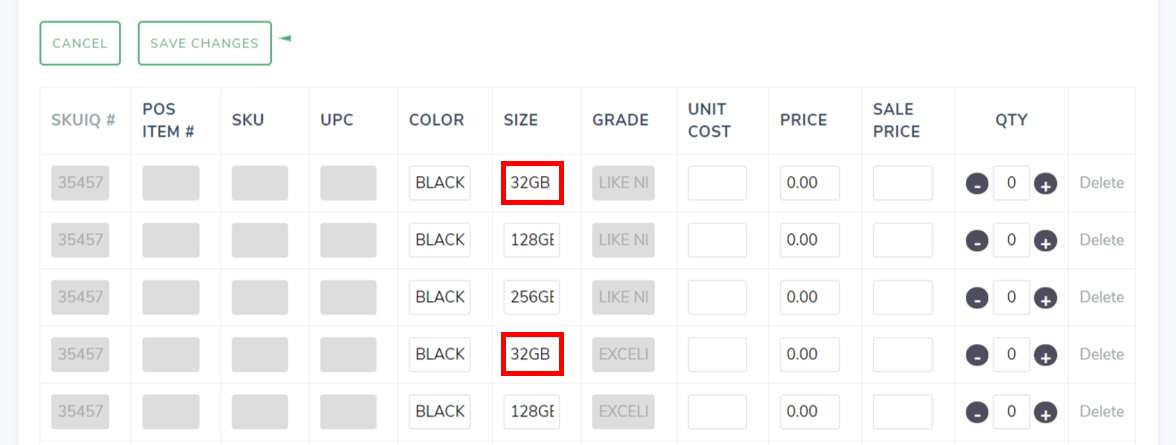The image size is (1176, 445).
Task: Select the quantity box in the first row
Action: coord(1011,183)
